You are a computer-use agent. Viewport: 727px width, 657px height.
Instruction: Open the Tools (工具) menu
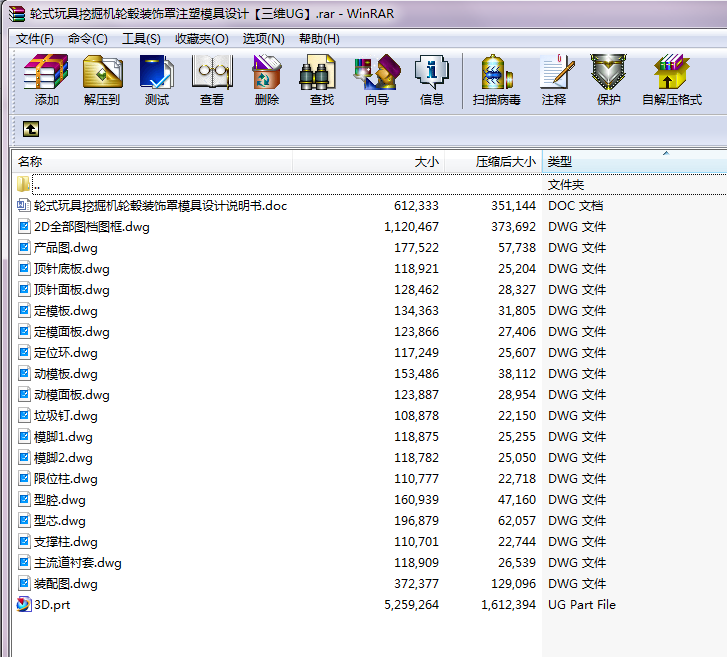(141, 38)
